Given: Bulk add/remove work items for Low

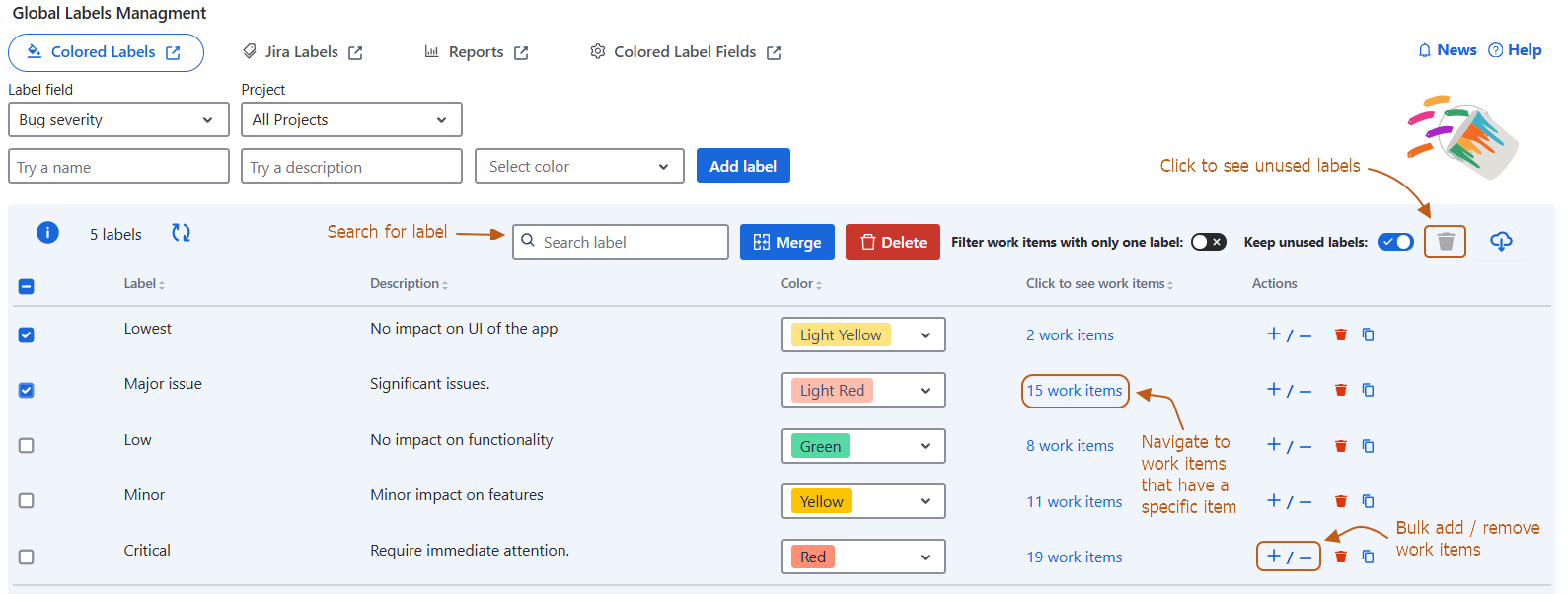Looking at the screenshot, I should pos(1289,446).
